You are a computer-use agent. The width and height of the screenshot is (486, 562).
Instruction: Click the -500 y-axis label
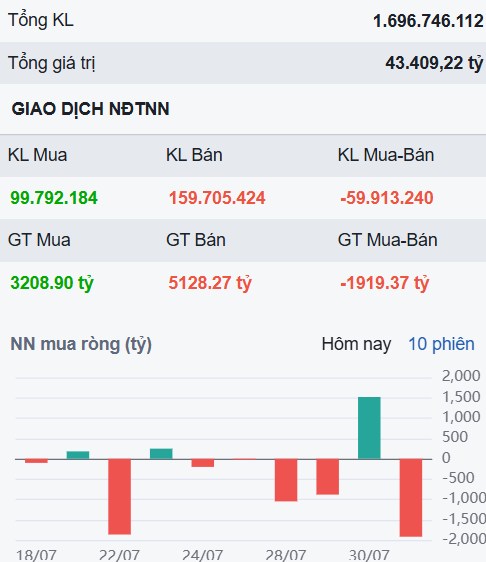(x=458, y=478)
